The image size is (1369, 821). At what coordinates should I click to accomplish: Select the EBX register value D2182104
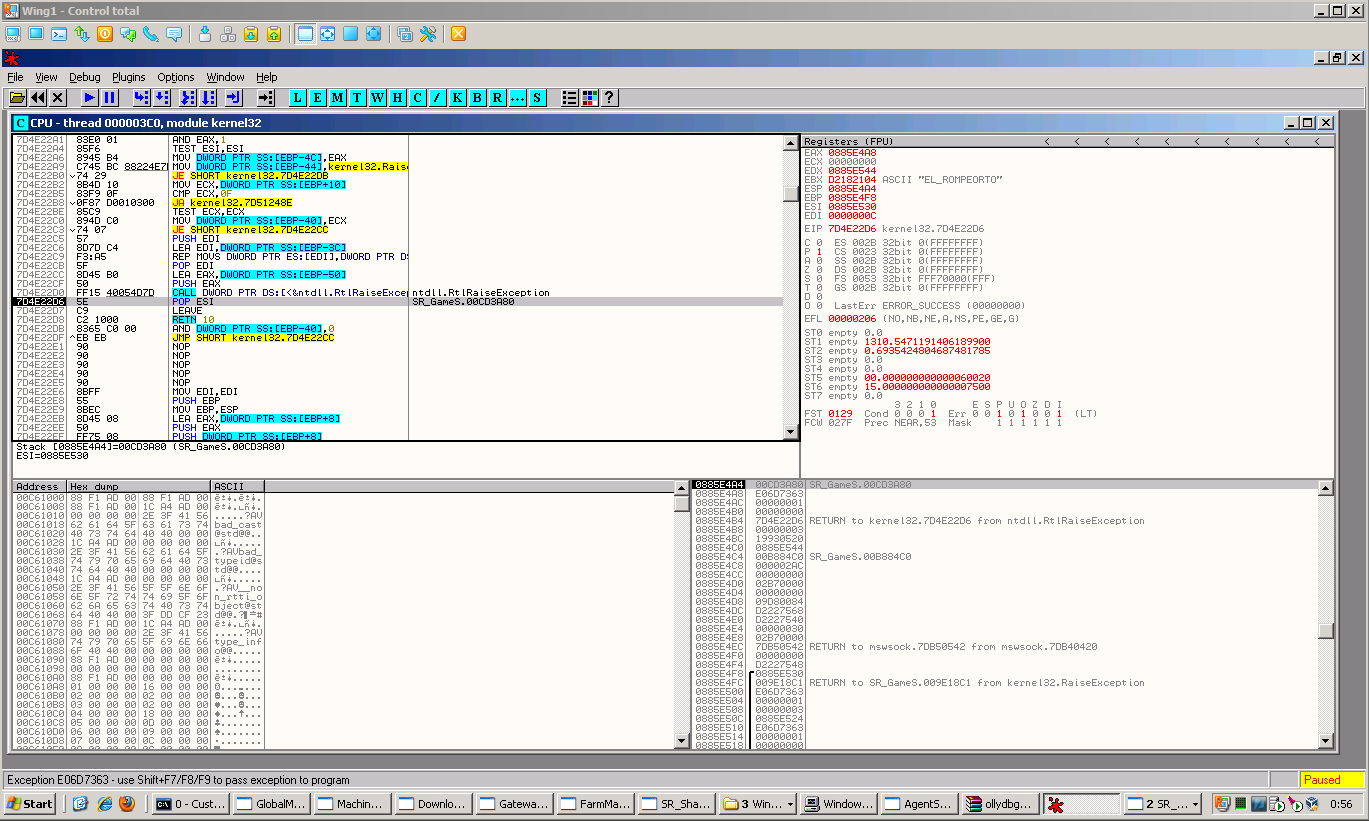(853, 179)
